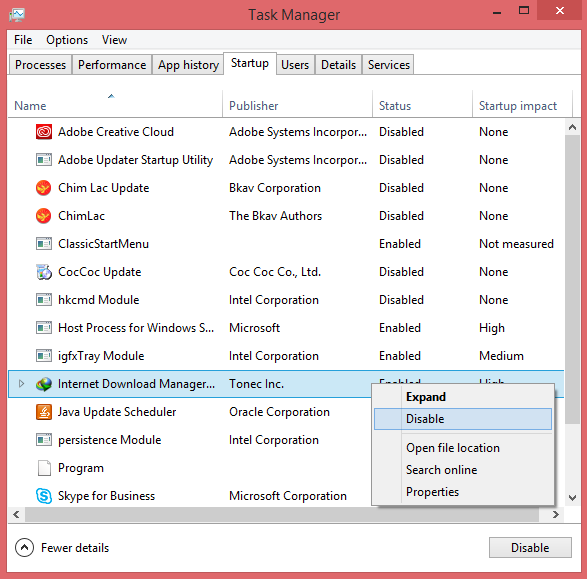
Task: Expand the Internet Download Manager row triangle
Action: 21,384
